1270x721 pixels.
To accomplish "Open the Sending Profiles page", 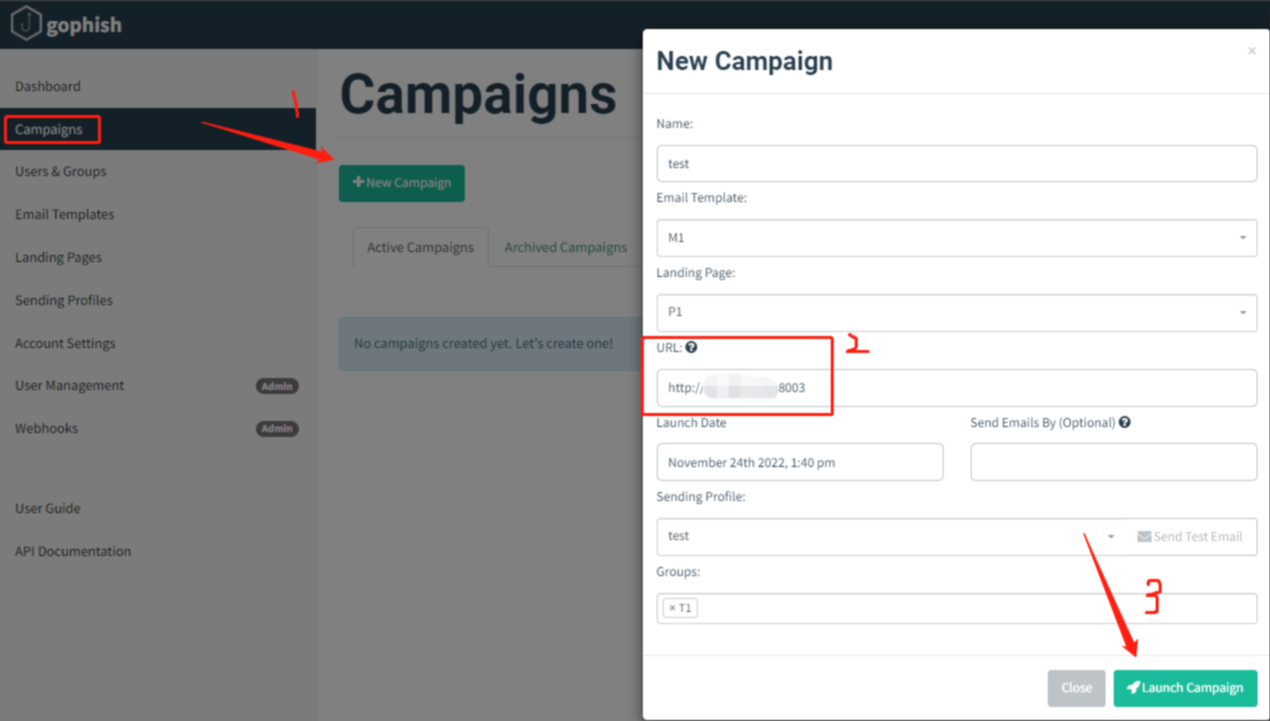I will tap(64, 300).
